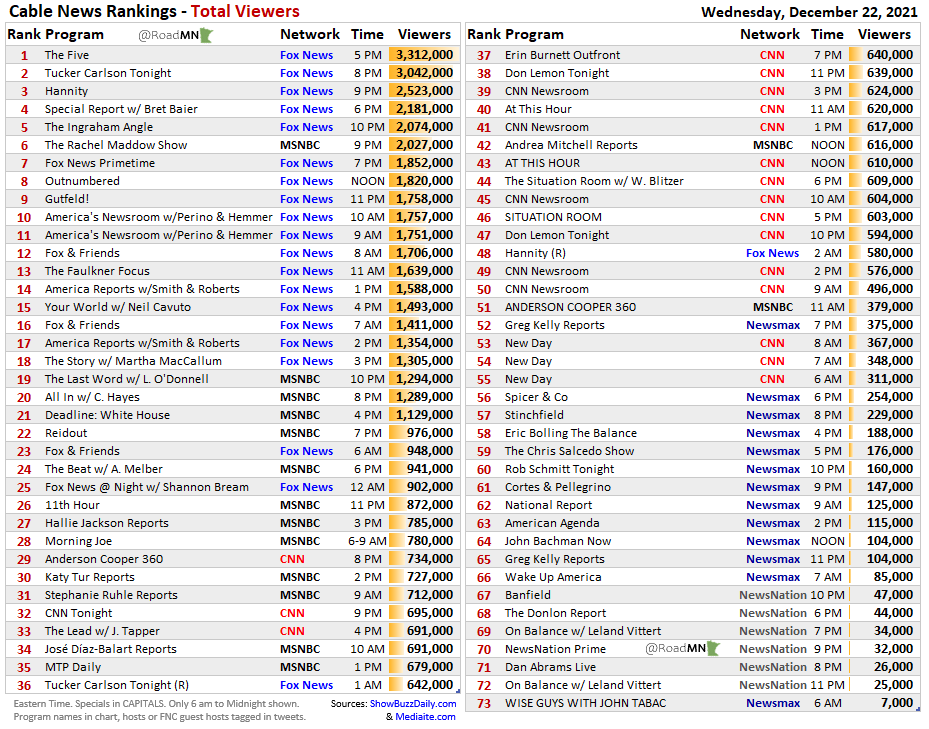
Task: Click the Minnesota icon next to @RoadMN on NewsNation Prime row
Action: (711, 648)
